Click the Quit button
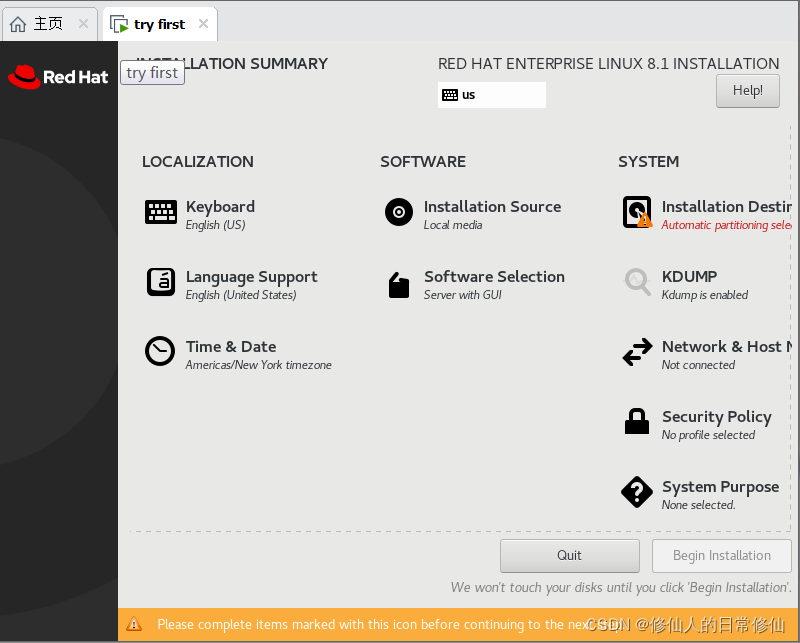 pyautogui.click(x=569, y=556)
